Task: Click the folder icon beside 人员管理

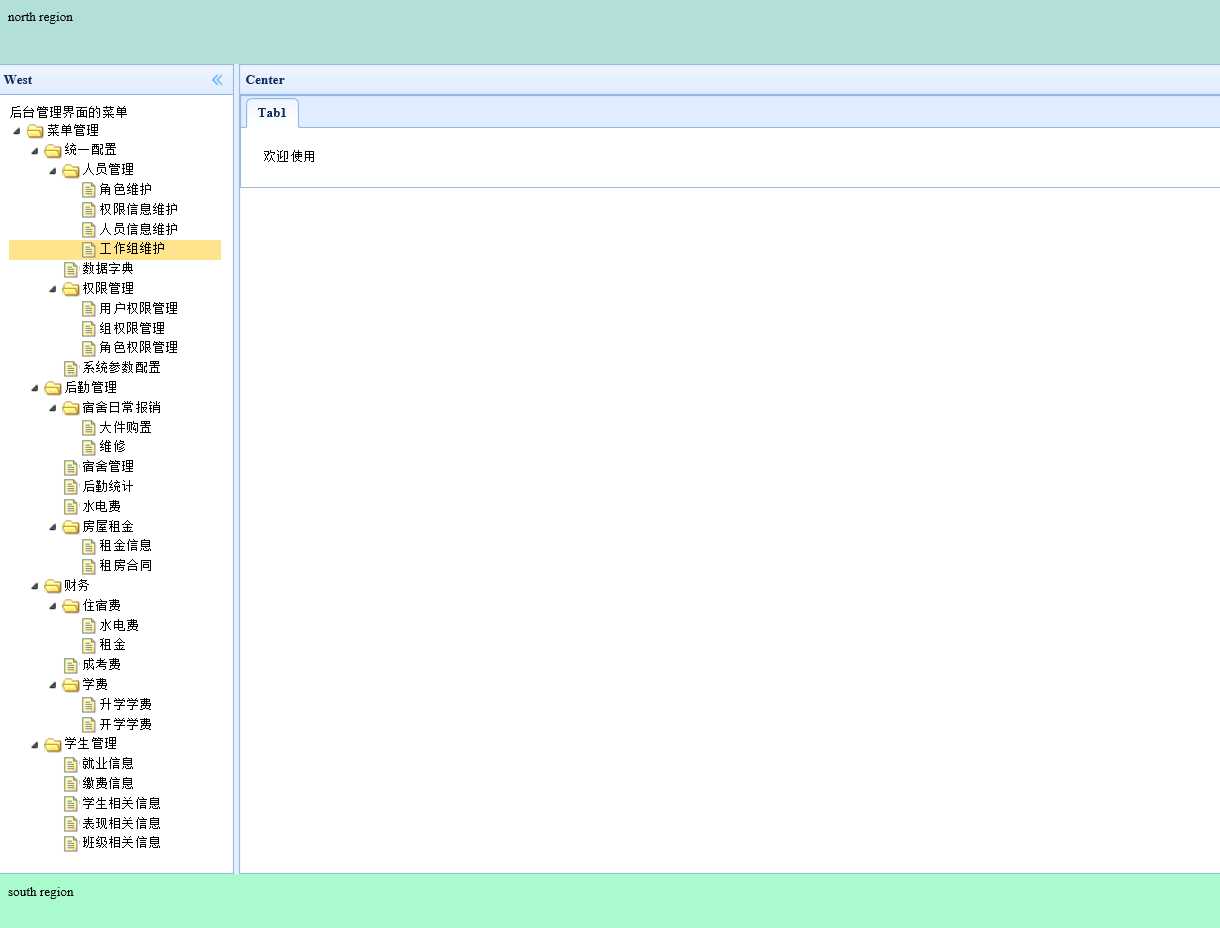Action: [x=70, y=170]
